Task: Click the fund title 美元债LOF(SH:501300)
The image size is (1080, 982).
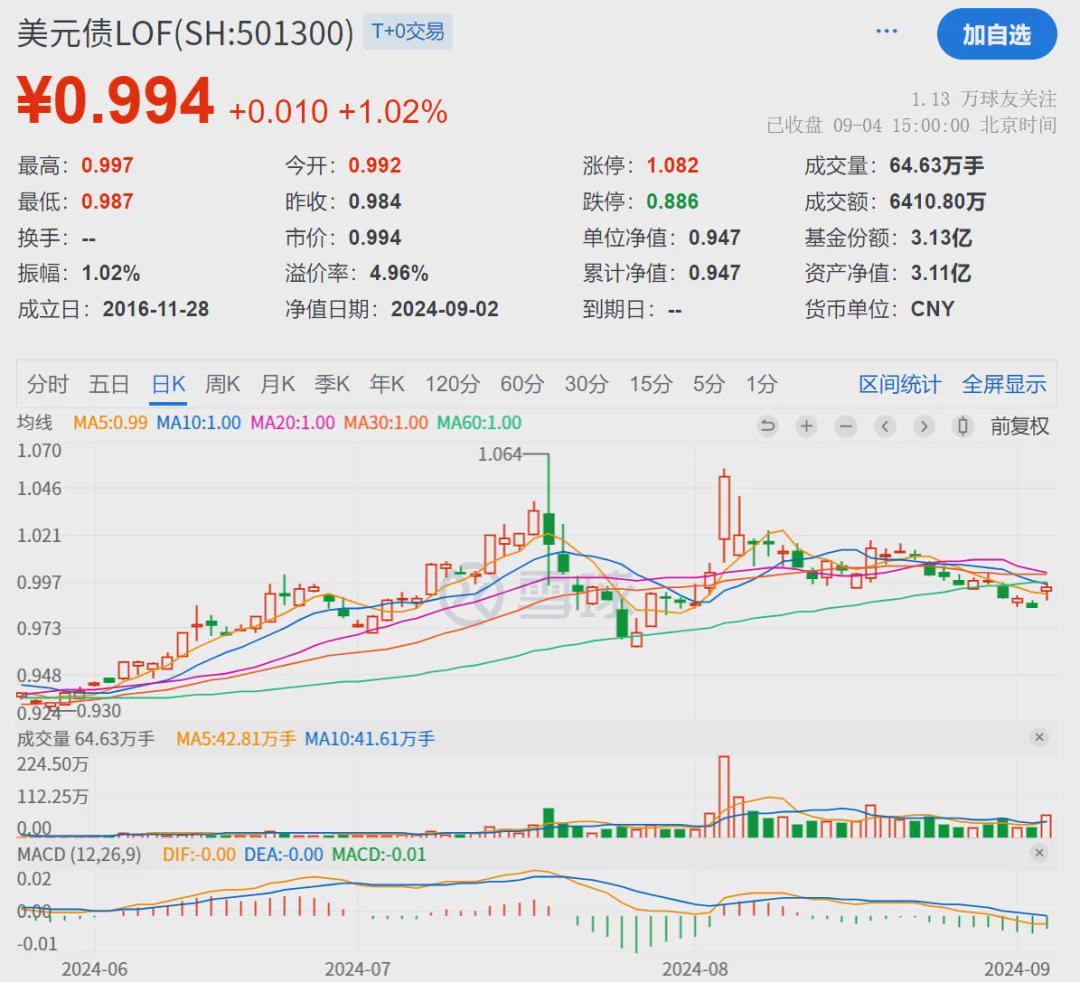Action: [185, 33]
